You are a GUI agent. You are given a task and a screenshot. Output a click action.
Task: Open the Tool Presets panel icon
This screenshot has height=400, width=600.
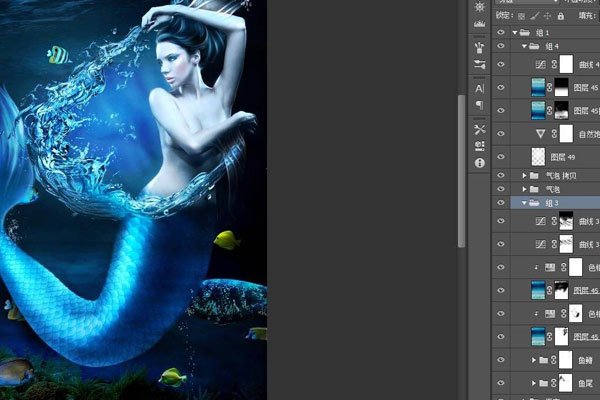pyautogui.click(x=479, y=129)
